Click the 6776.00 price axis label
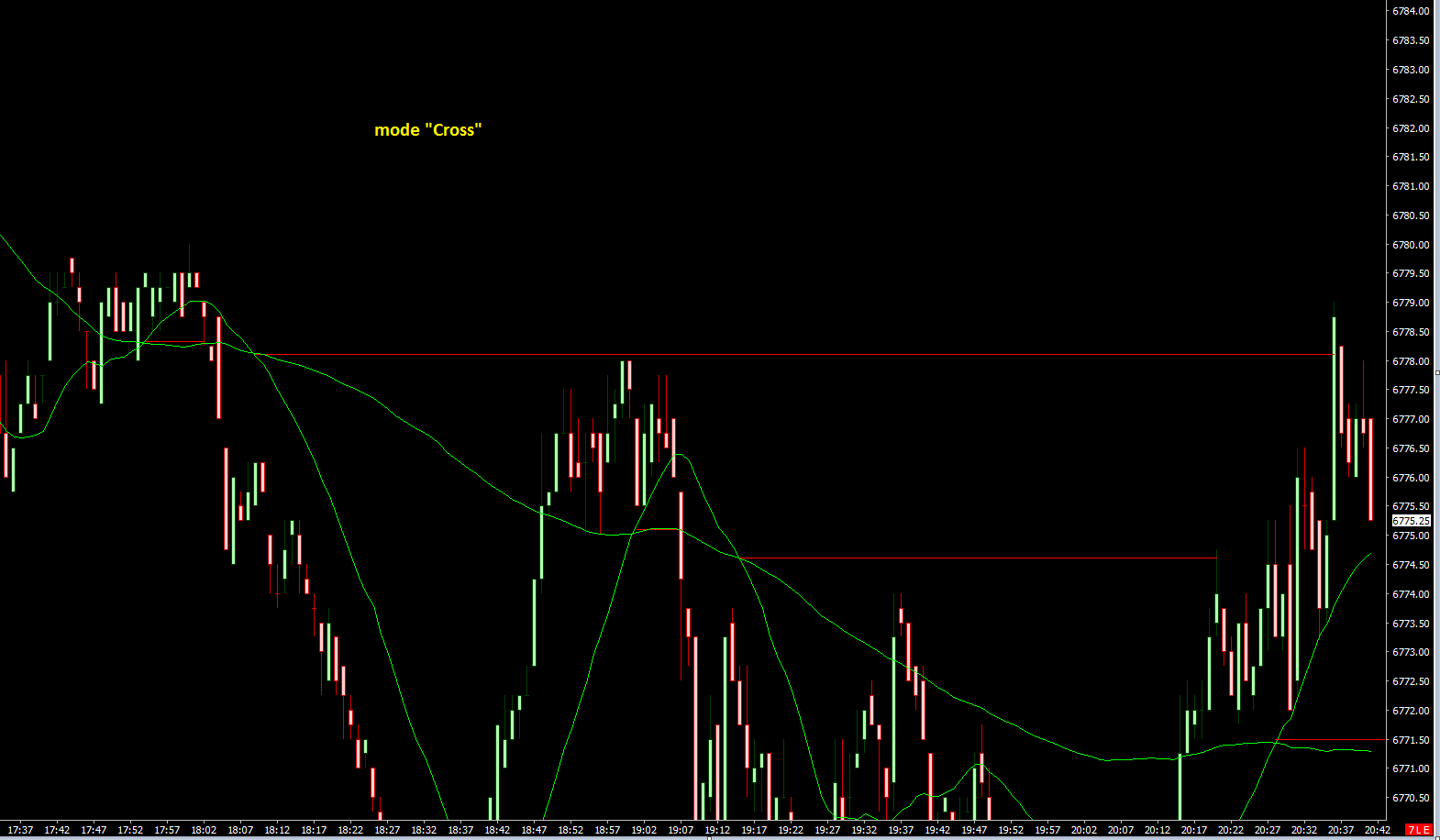1440x840 pixels. (1411, 478)
